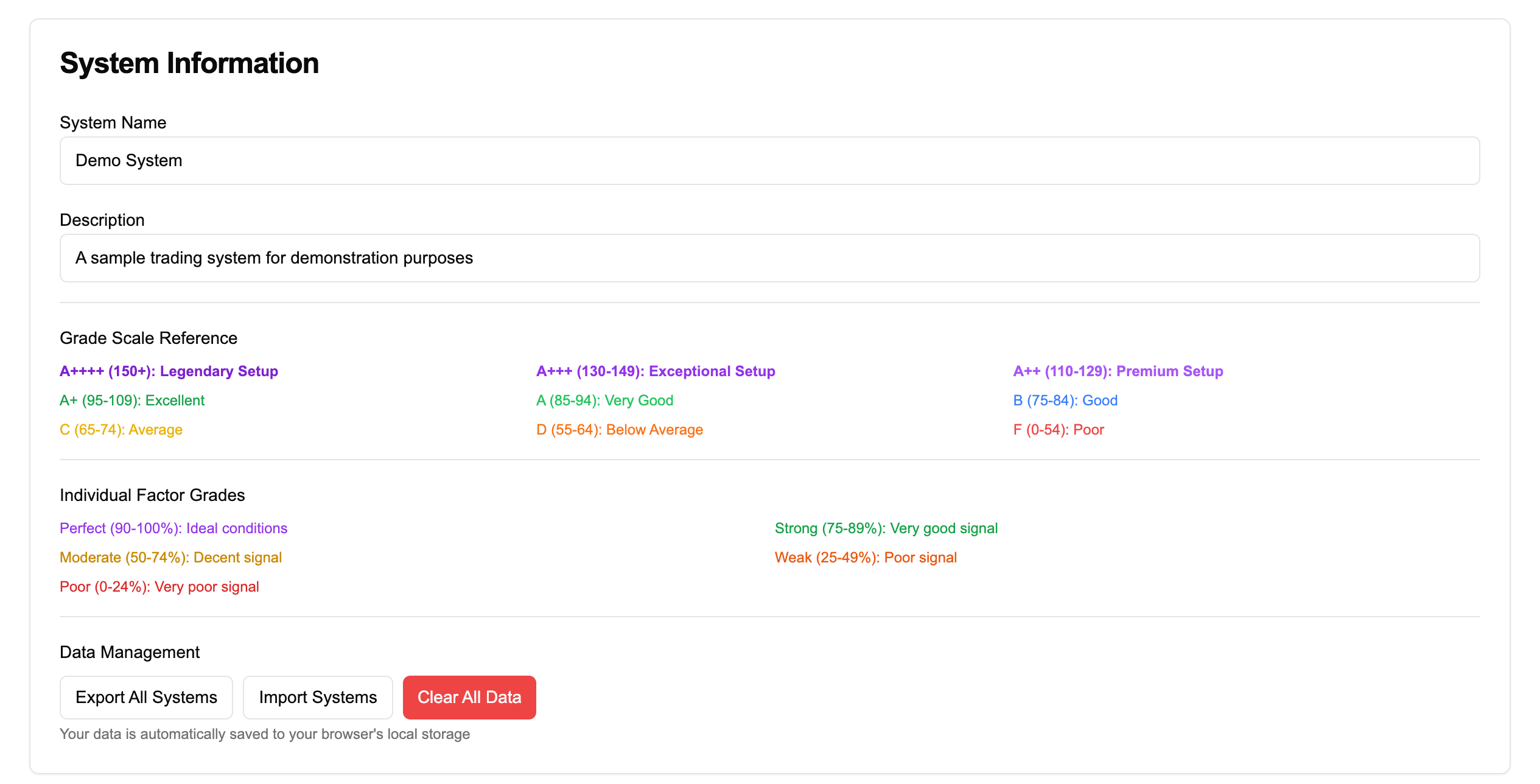
Task: Click the System Name input field
Action: coord(769,161)
